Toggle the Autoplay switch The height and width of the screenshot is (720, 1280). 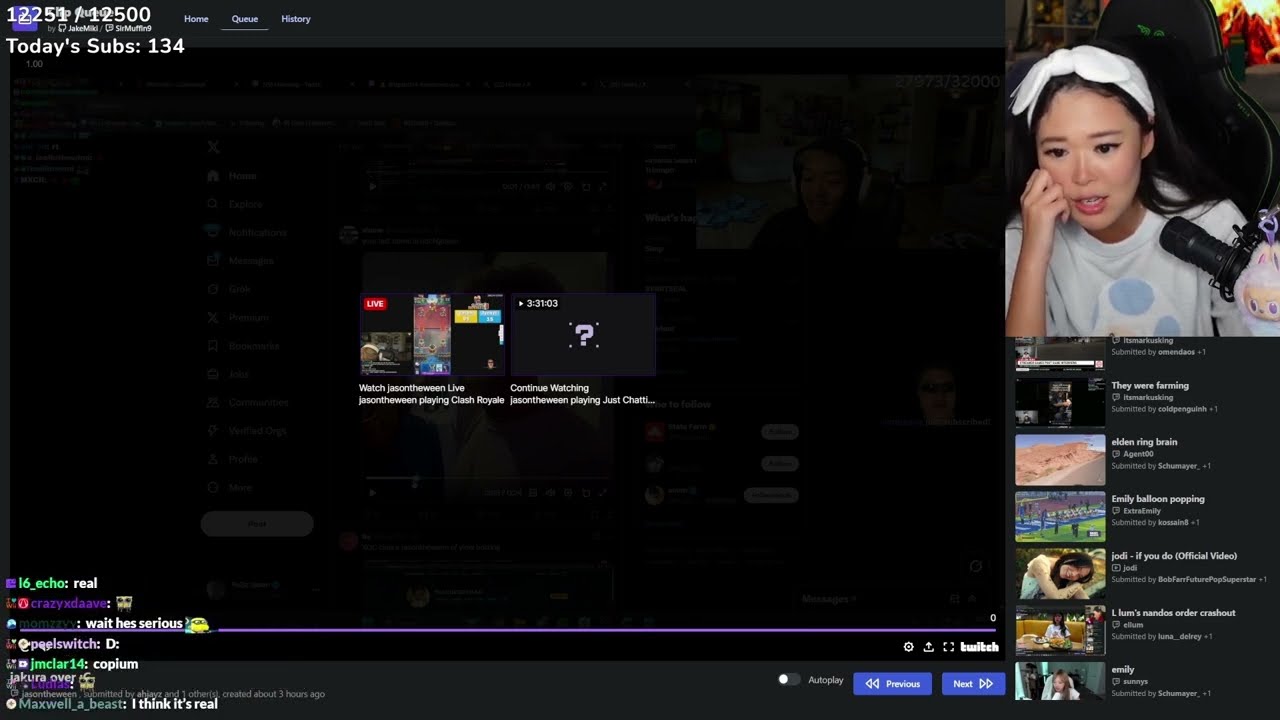[x=789, y=680]
